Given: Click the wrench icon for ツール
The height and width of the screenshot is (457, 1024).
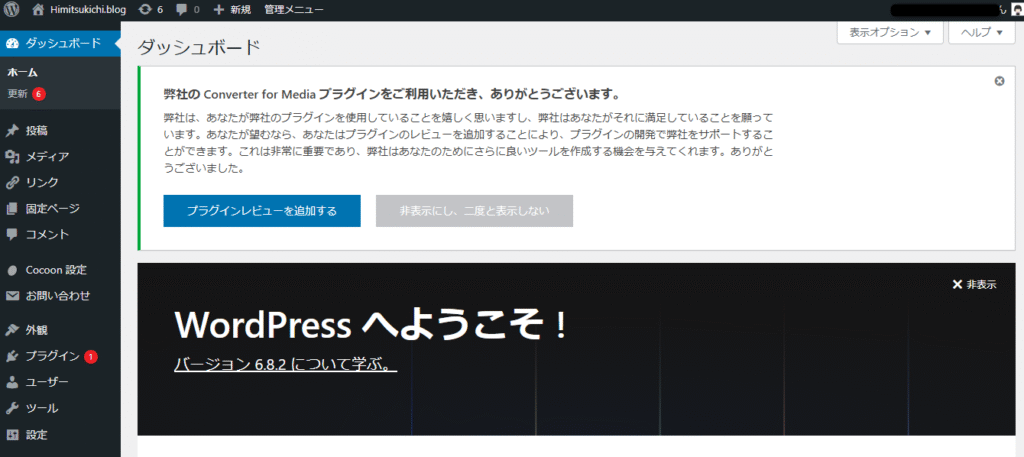Looking at the screenshot, I should click(x=12, y=409).
